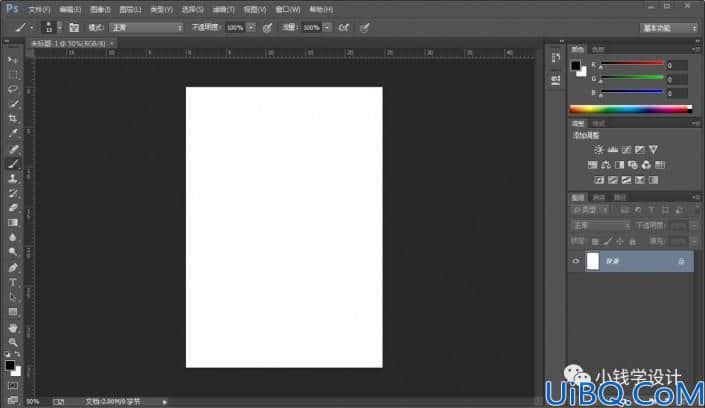Switch to the Swatches tab
Image resolution: width=705 pixels, height=408 pixels.
coord(598,49)
